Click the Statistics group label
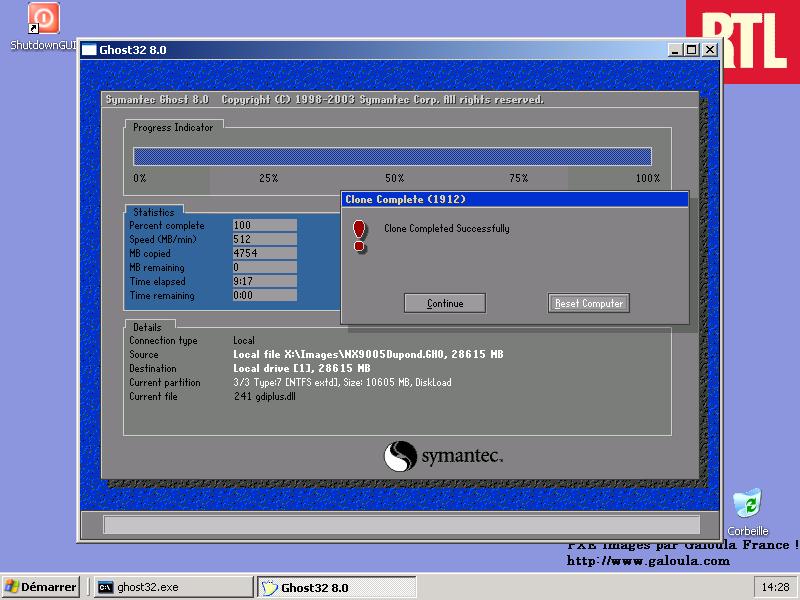 154,212
